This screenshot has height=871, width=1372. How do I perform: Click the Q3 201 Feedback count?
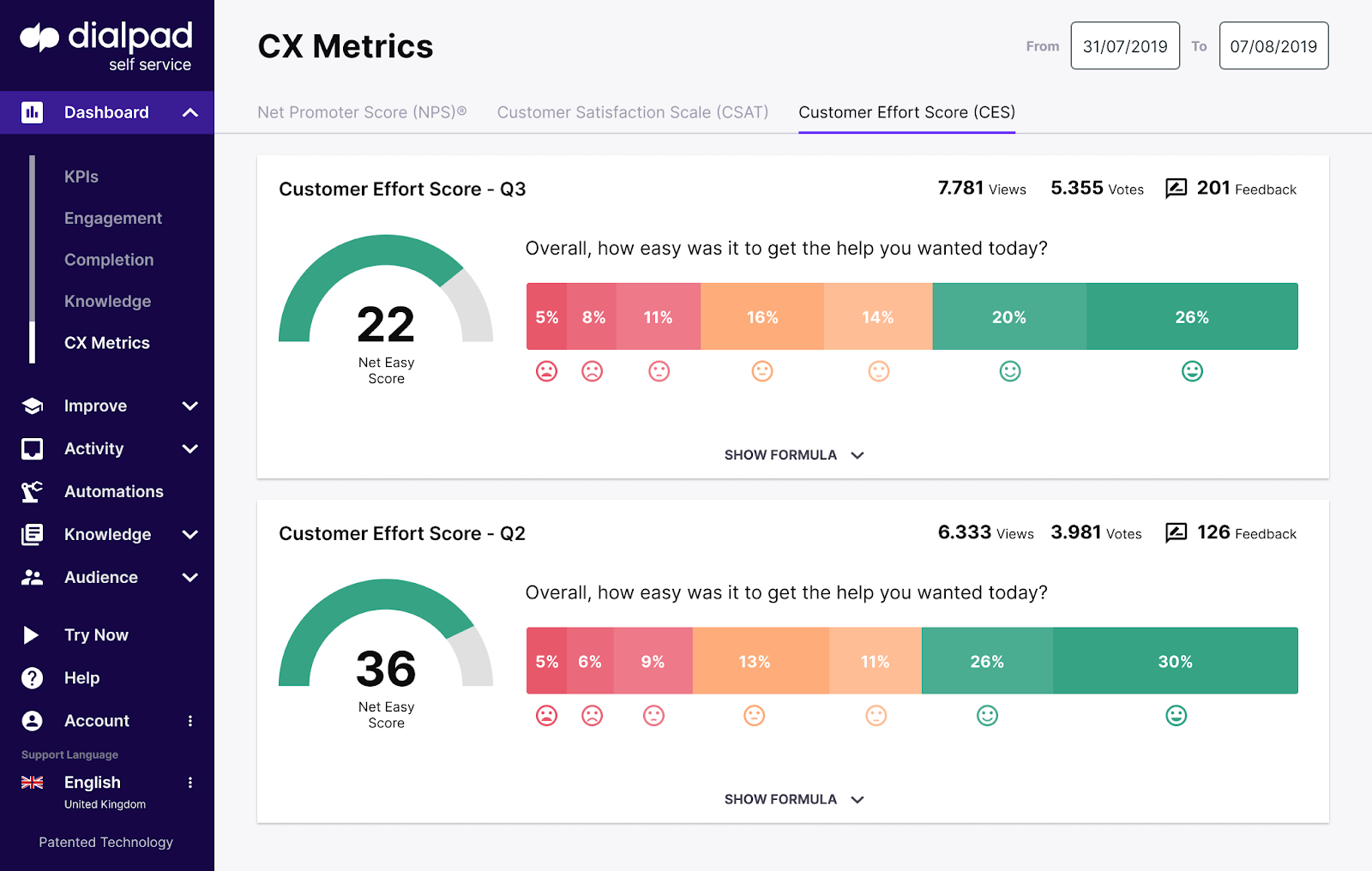(x=1247, y=189)
